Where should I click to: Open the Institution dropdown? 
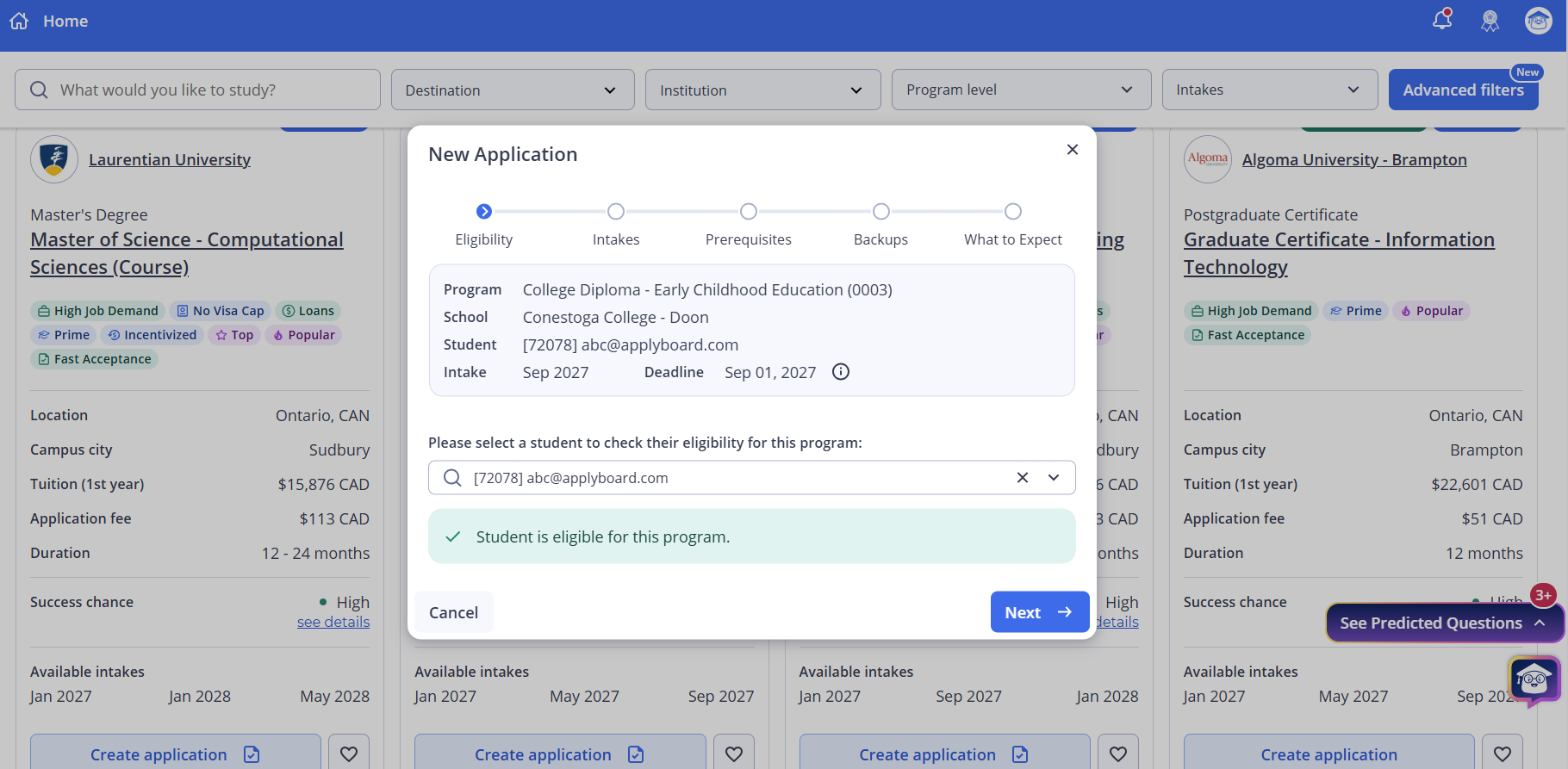point(762,90)
